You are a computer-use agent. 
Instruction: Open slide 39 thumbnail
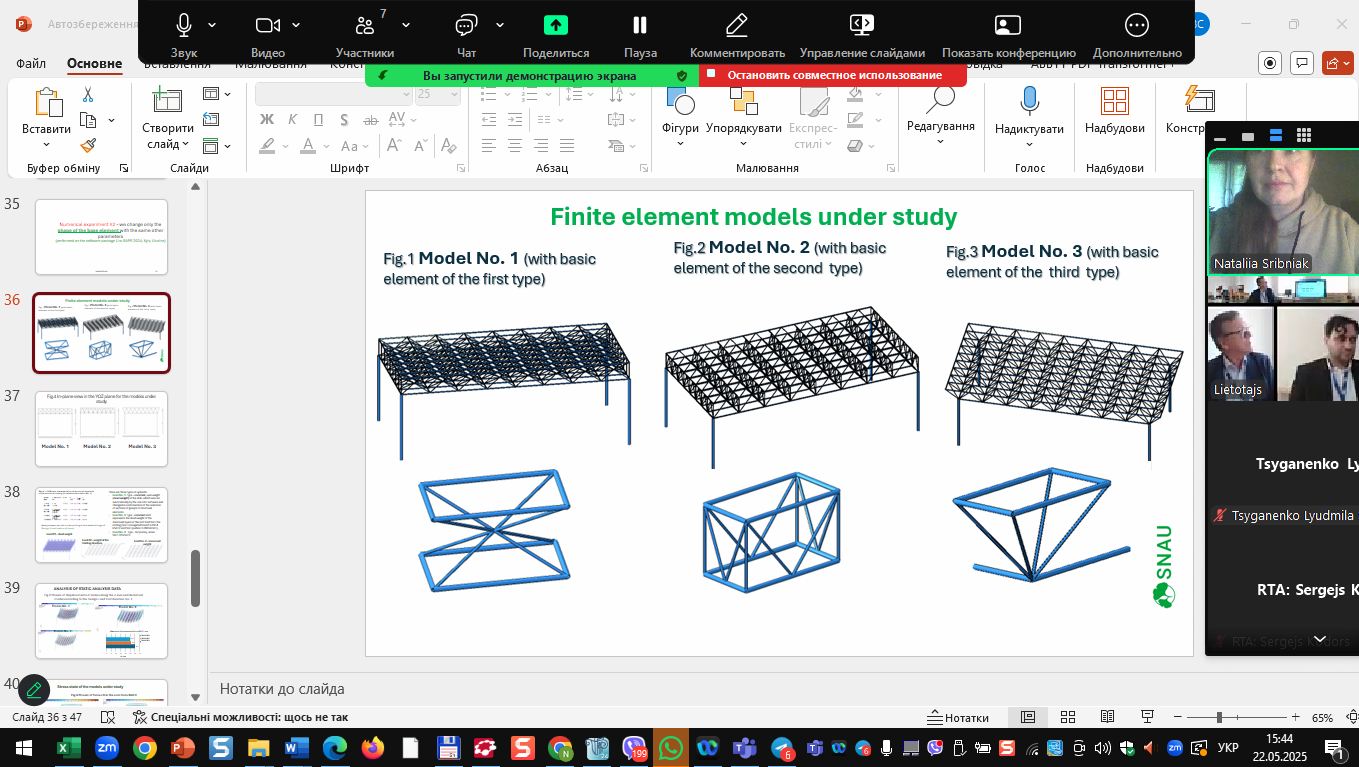point(102,621)
